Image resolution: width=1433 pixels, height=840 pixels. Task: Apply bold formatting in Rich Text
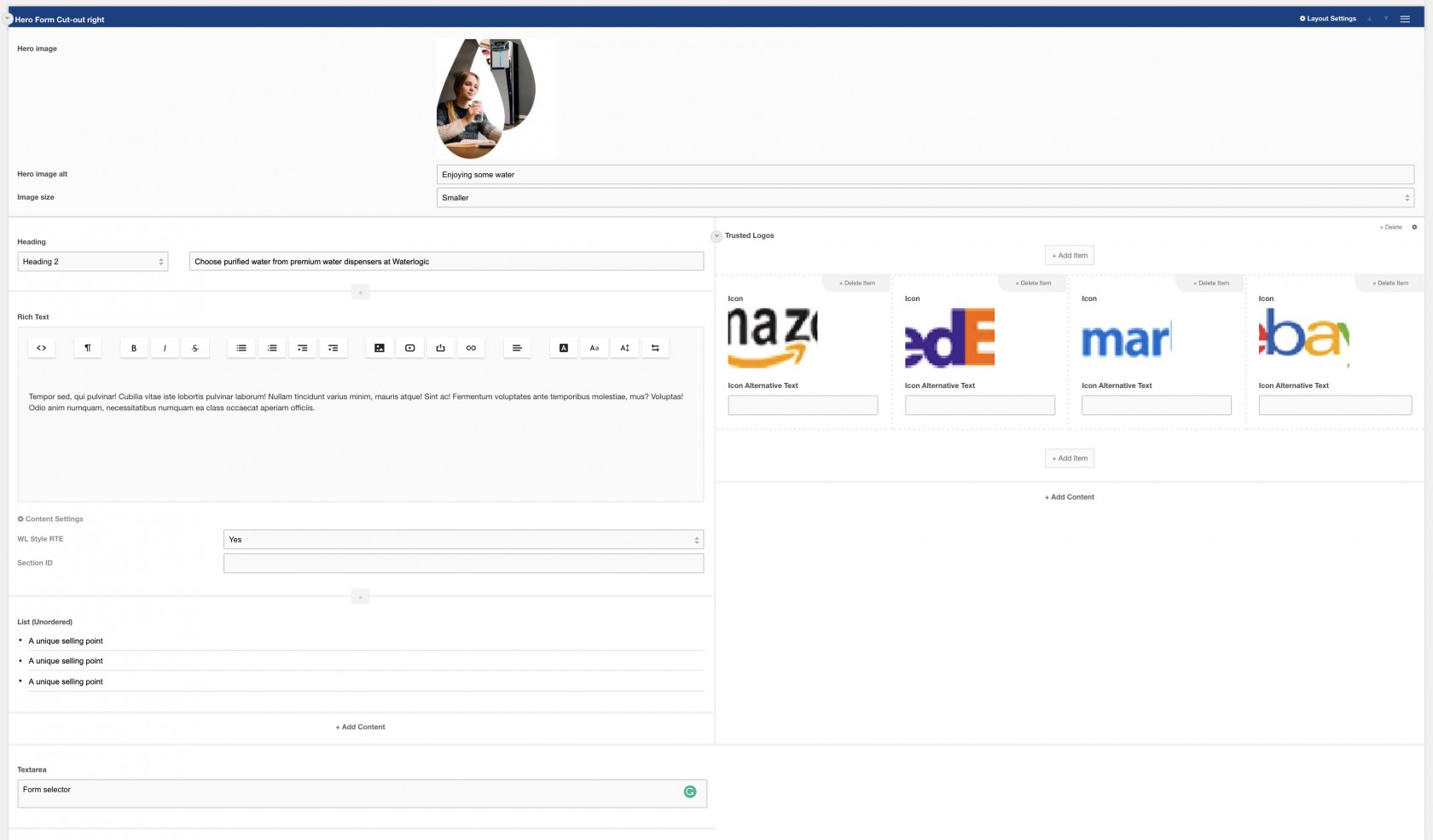(134, 348)
